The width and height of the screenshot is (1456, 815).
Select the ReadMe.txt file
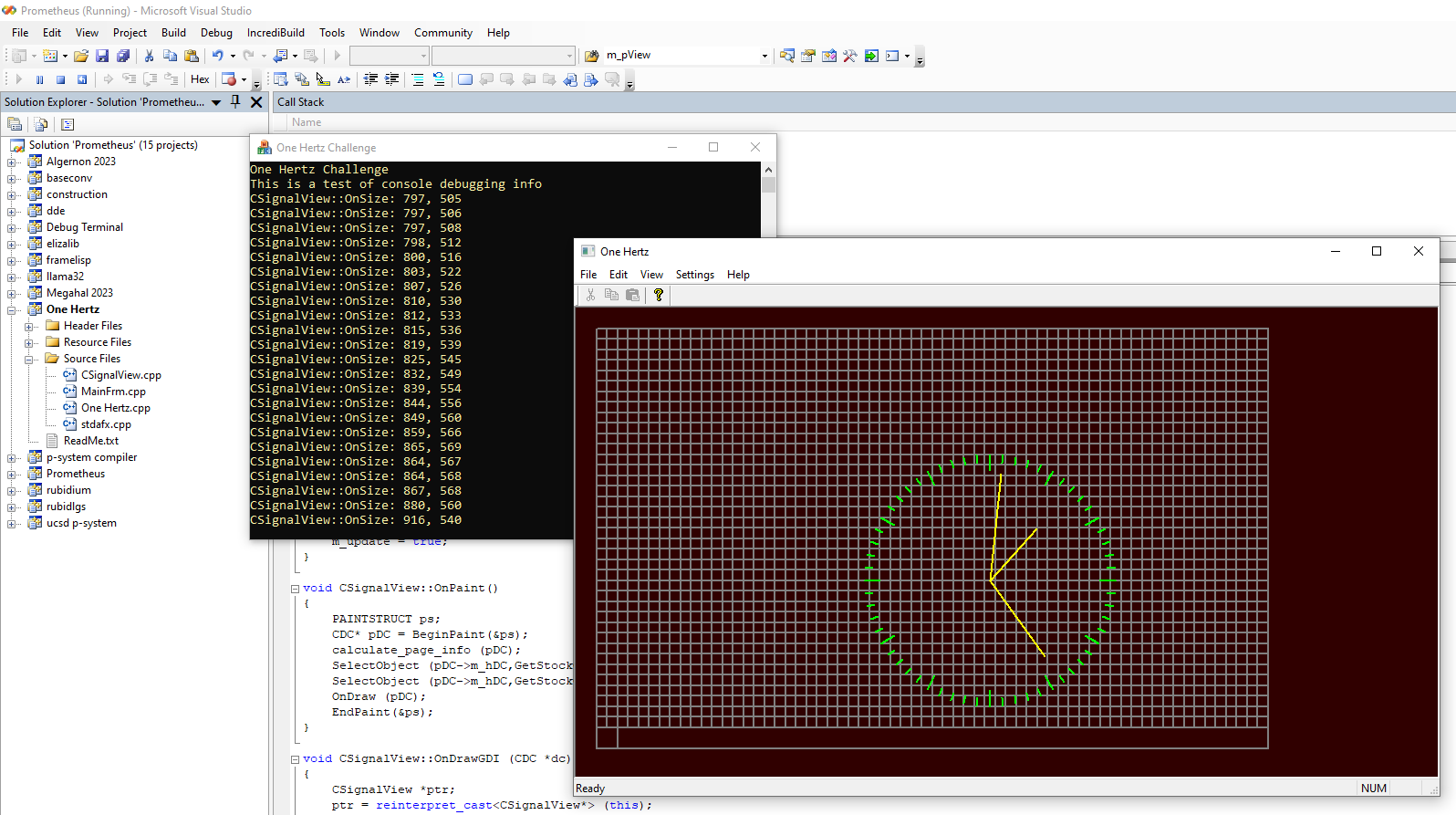click(x=90, y=441)
